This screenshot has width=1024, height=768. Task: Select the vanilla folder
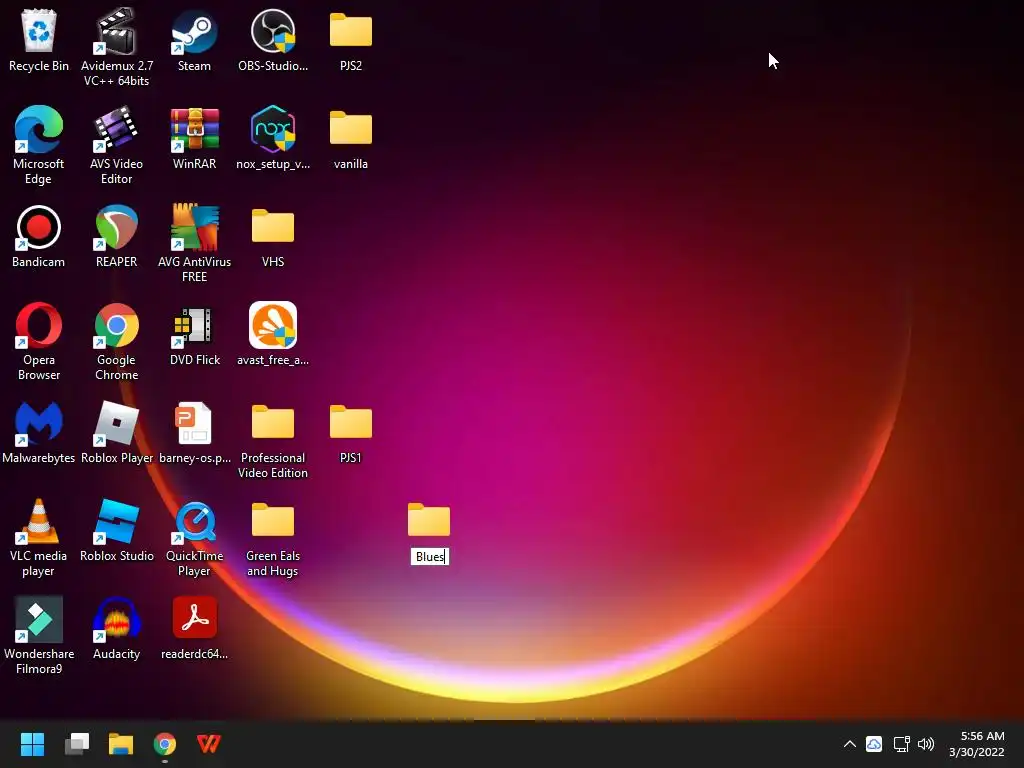351,129
